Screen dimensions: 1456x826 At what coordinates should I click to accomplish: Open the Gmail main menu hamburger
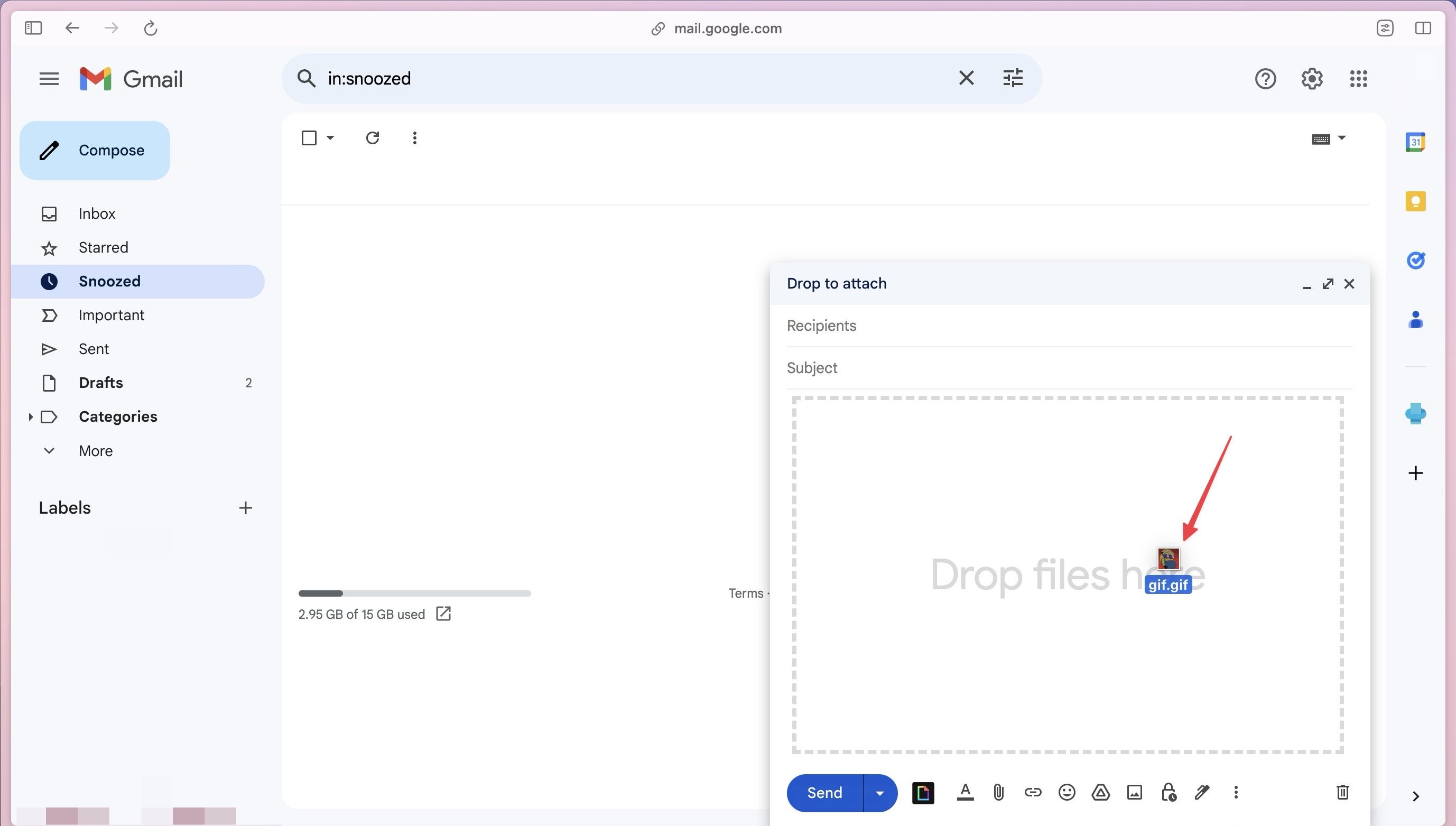49,79
